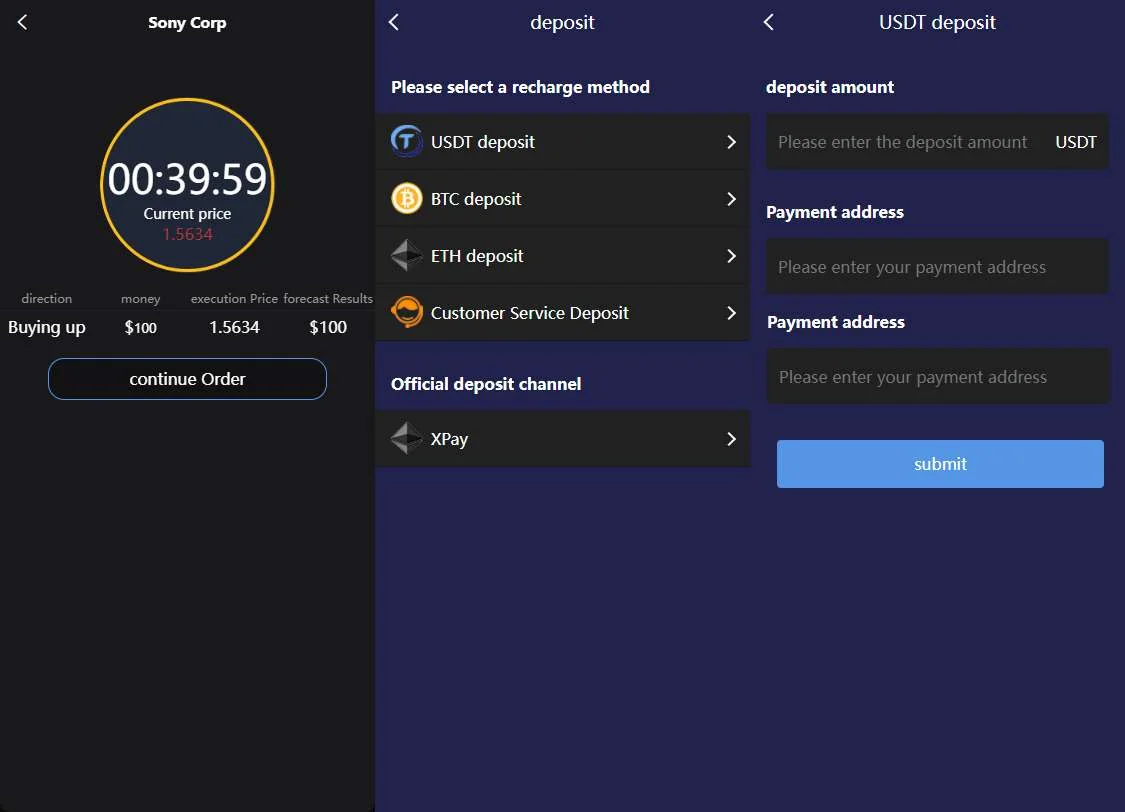Focus the deposit amount input field
This screenshot has height=812, width=1125.
(x=903, y=142)
